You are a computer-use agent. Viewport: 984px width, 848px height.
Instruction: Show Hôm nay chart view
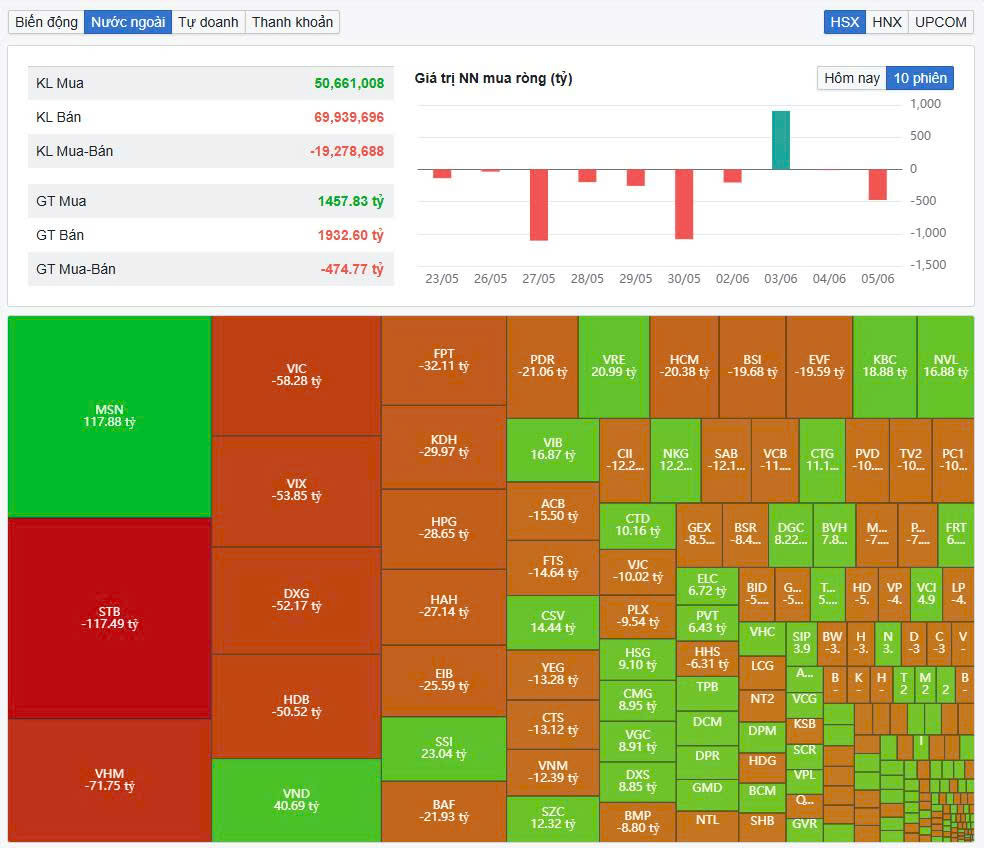(x=851, y=78)
